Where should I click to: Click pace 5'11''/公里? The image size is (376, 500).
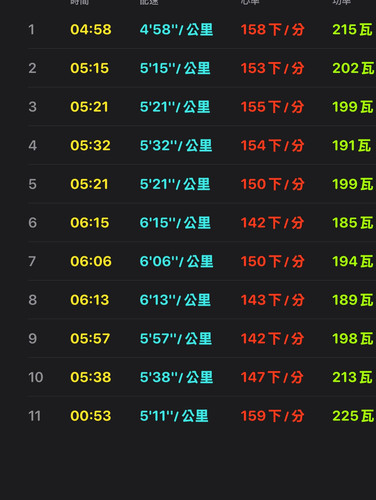[174, 416]
